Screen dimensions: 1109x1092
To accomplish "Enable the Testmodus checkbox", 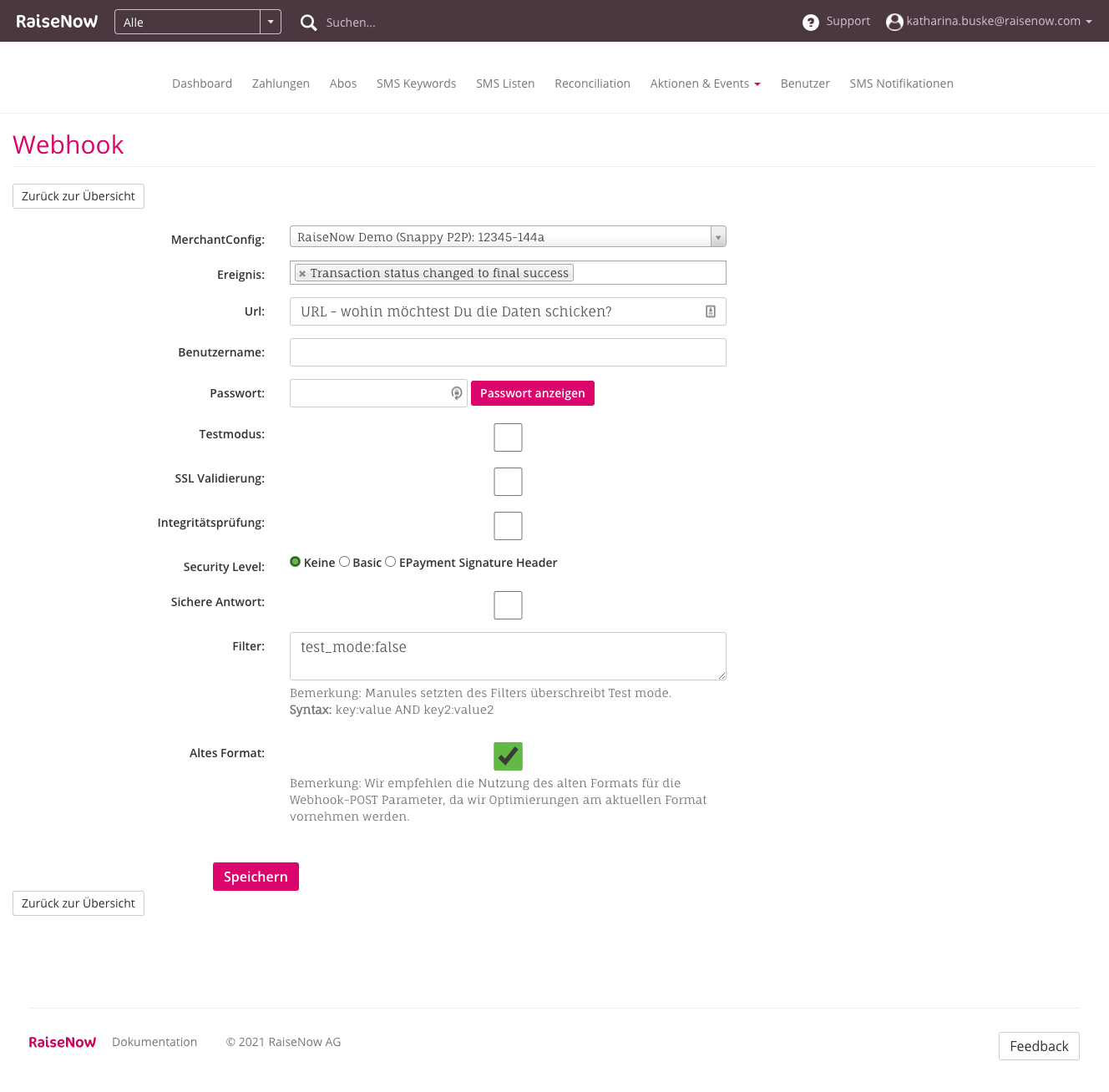I will pos(508,437).
